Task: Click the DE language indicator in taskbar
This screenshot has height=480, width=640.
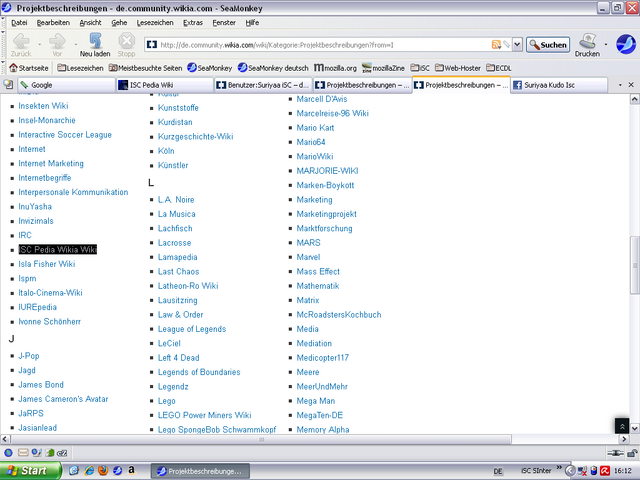Action: click(498, 471)
